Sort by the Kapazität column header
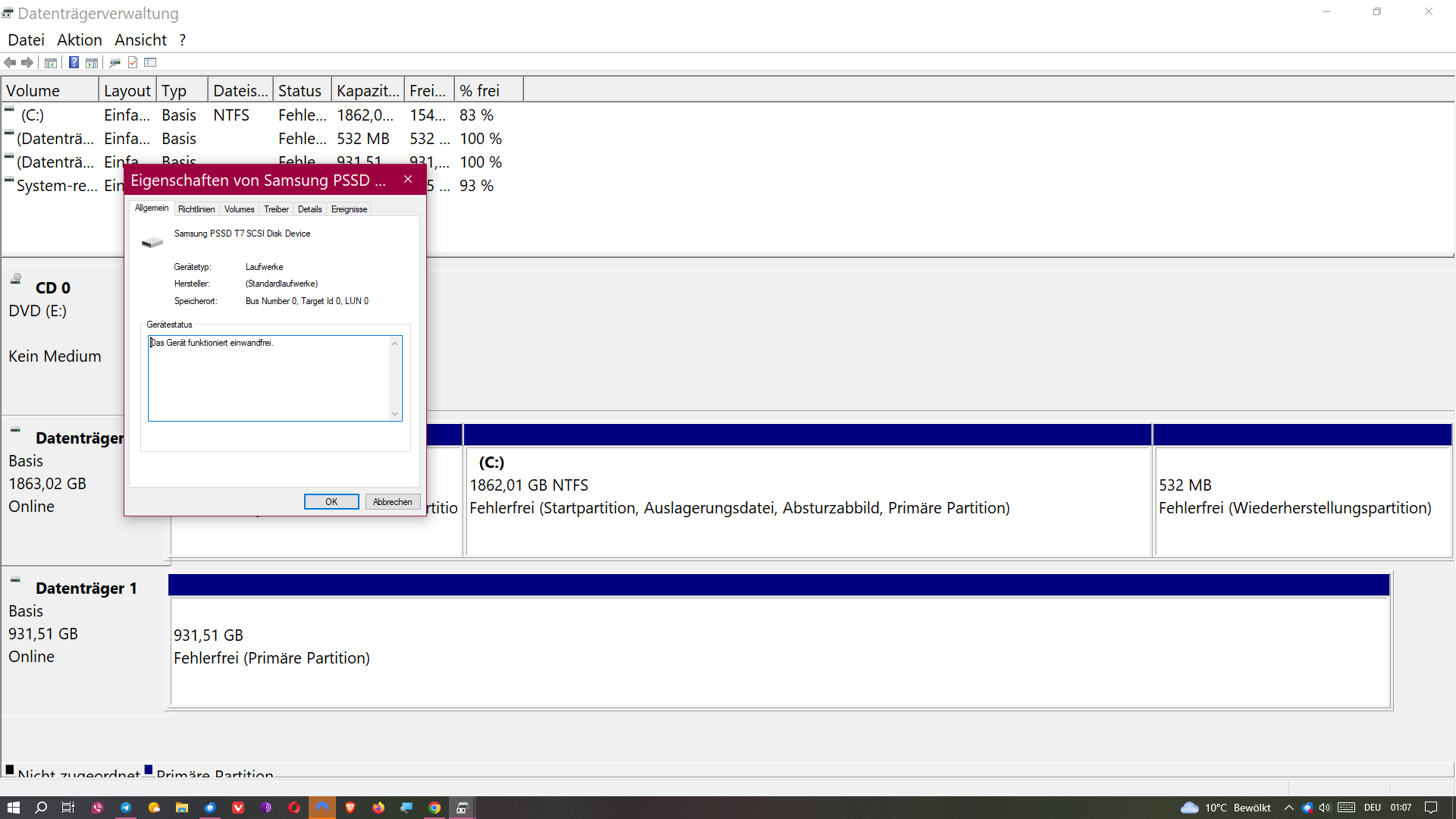Image resolution: width=1456 pixels, height=819 pixels. point(368,90)
